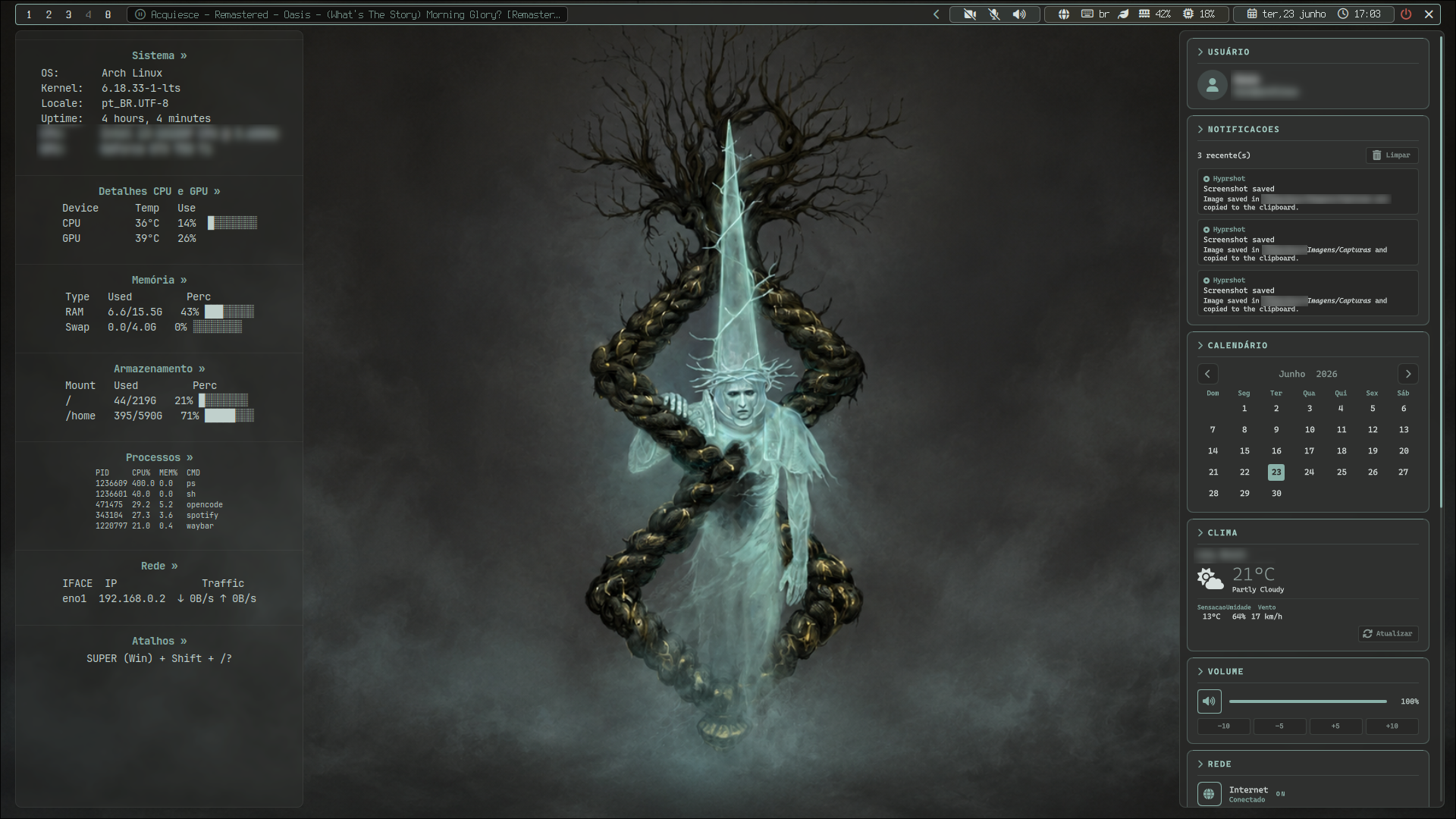Click the Rede » header in left panel
Screen dimensions: 1456x819
pyautogui.click(x=159, y=566)
